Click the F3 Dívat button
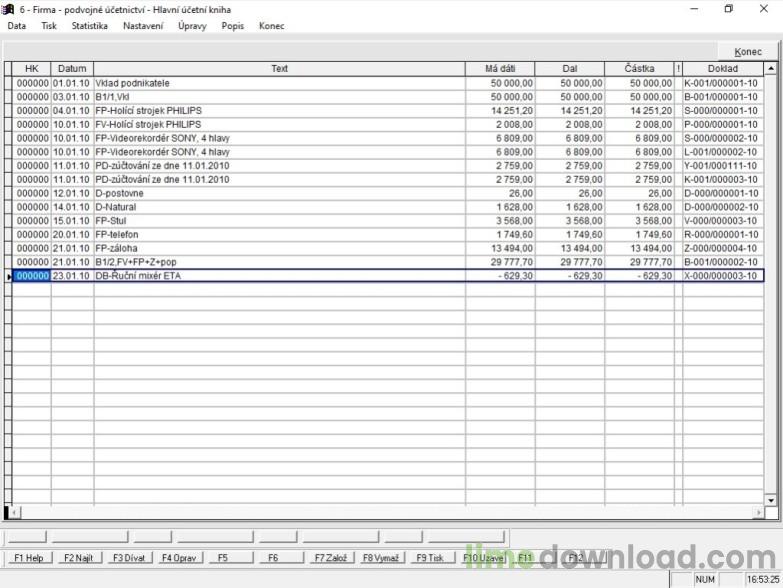Viewport: 783px width, 588px height. click(x=128, y=558)
